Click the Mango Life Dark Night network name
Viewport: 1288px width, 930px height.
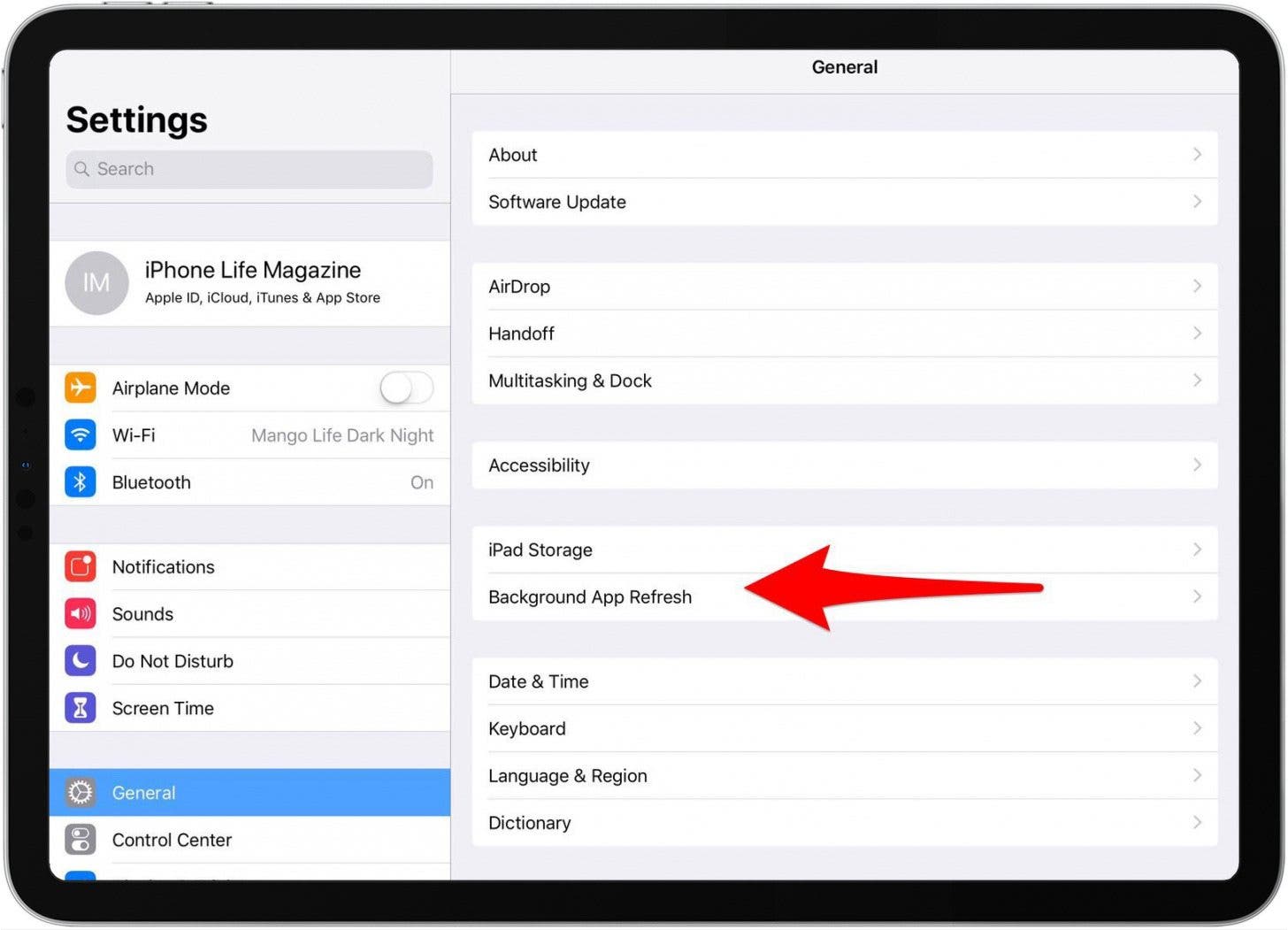[342, 434]
